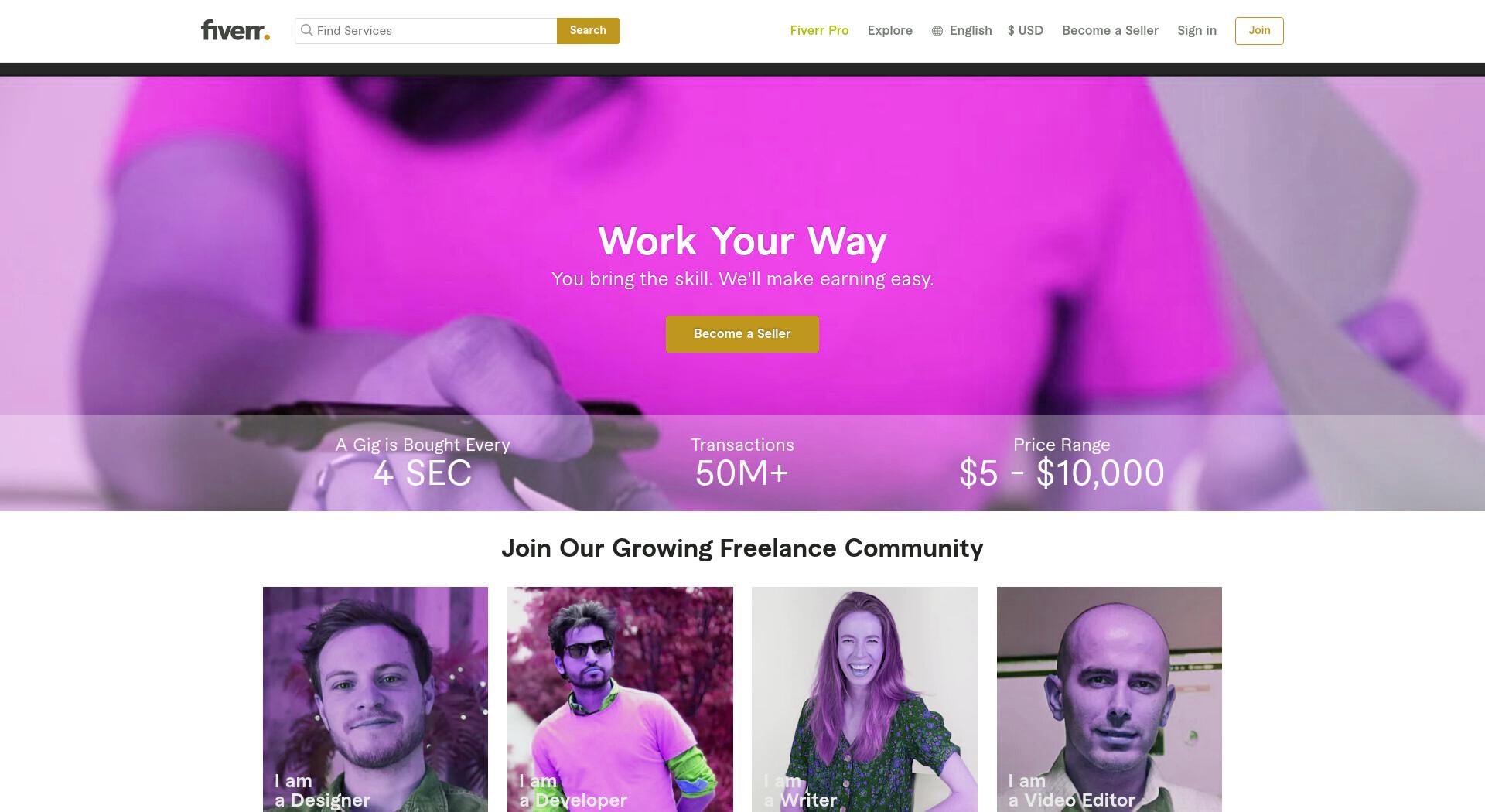Click the hero Become a Seller button
Screen dimensions: 1485x812
click(x=742, y=334)
